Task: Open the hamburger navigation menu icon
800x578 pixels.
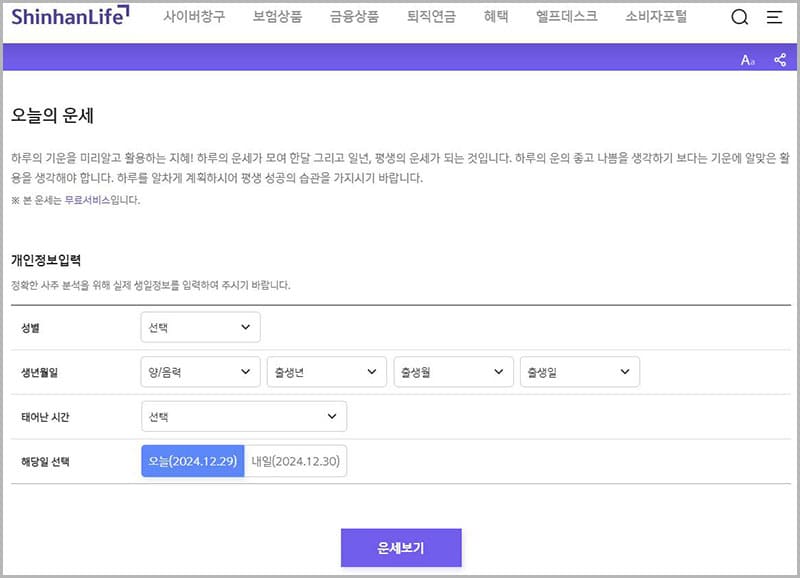Action: [773, 17]
